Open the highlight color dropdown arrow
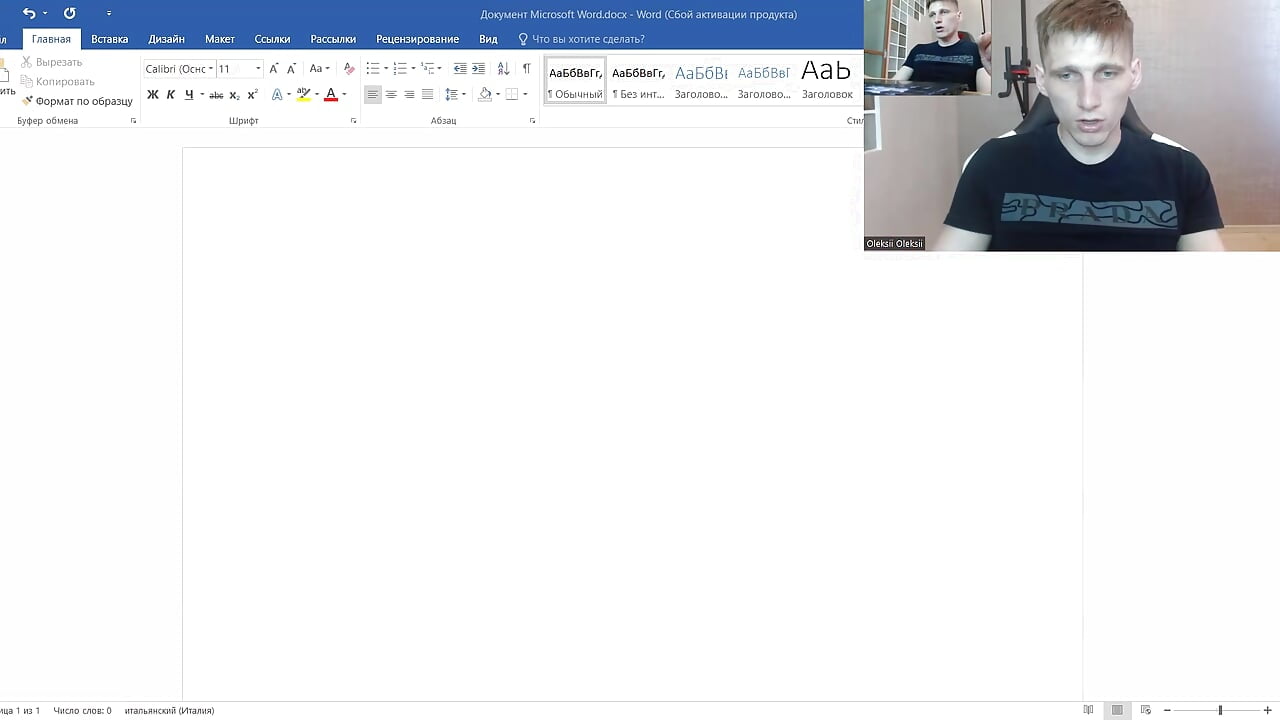Screen dimensions: 1280x720 (x=317, y=95)
